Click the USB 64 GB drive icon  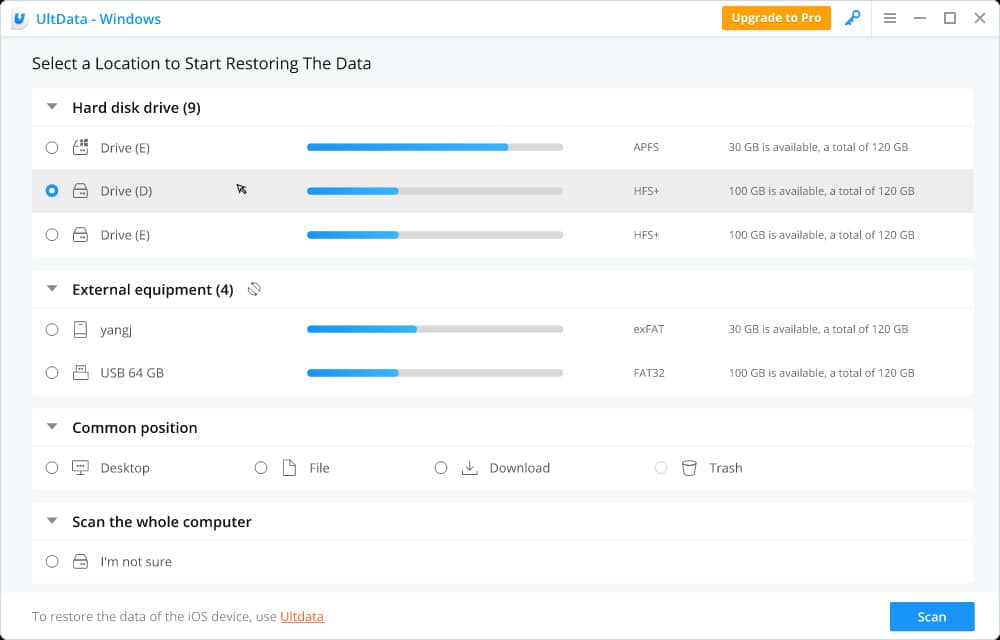[x=80, y=373]
